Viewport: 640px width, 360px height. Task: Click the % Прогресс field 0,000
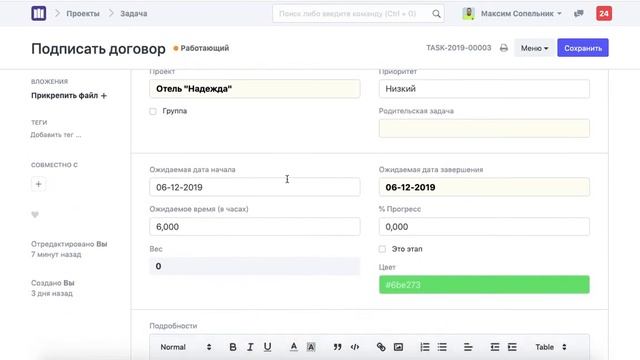pos(484,227)
